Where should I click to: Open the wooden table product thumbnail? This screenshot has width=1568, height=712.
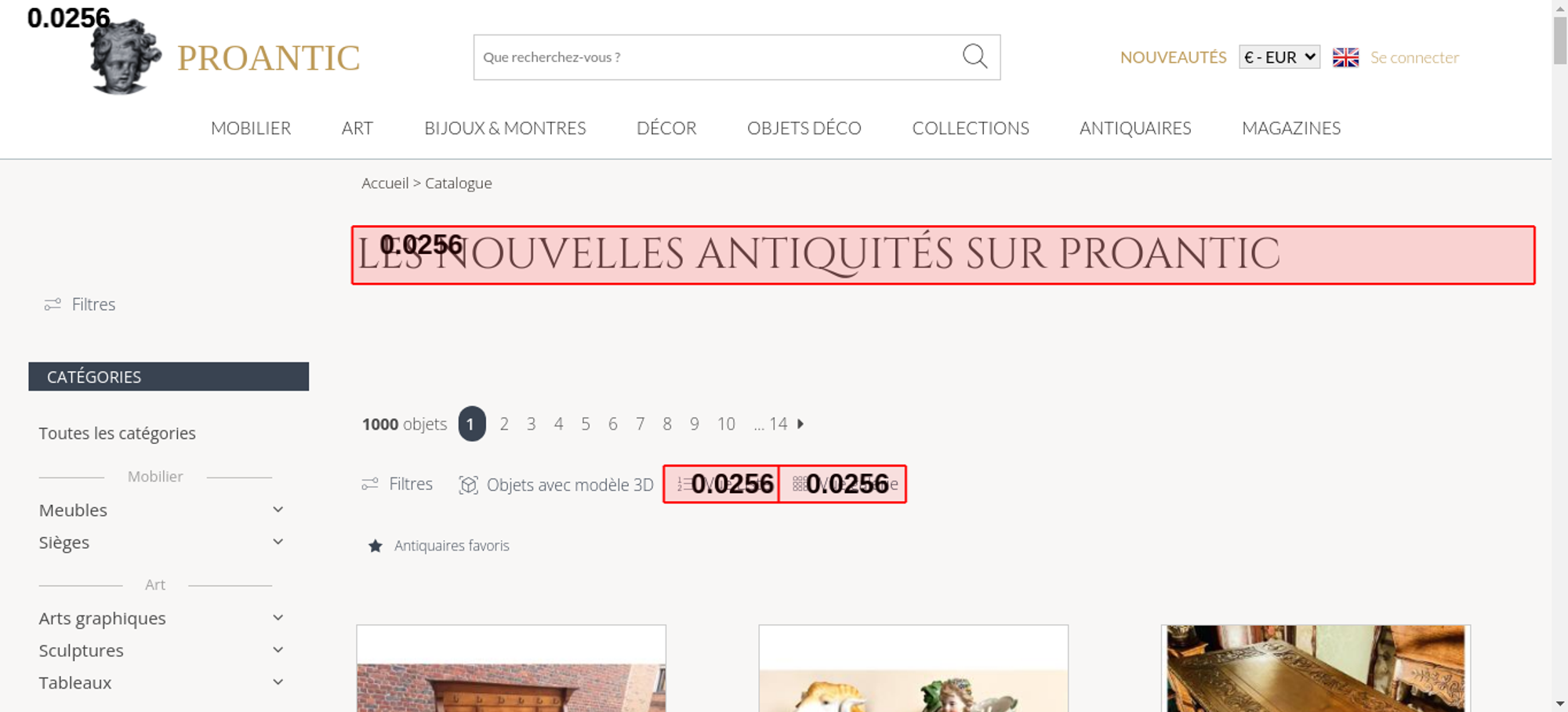coord(1316,668)
